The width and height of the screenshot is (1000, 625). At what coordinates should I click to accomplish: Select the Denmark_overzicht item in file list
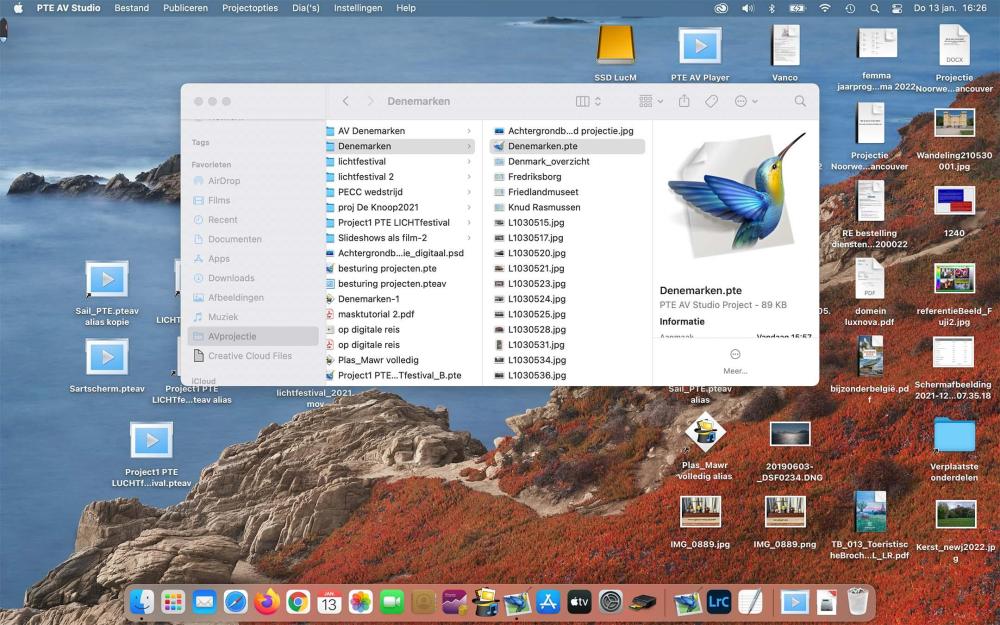pos(548,161)
